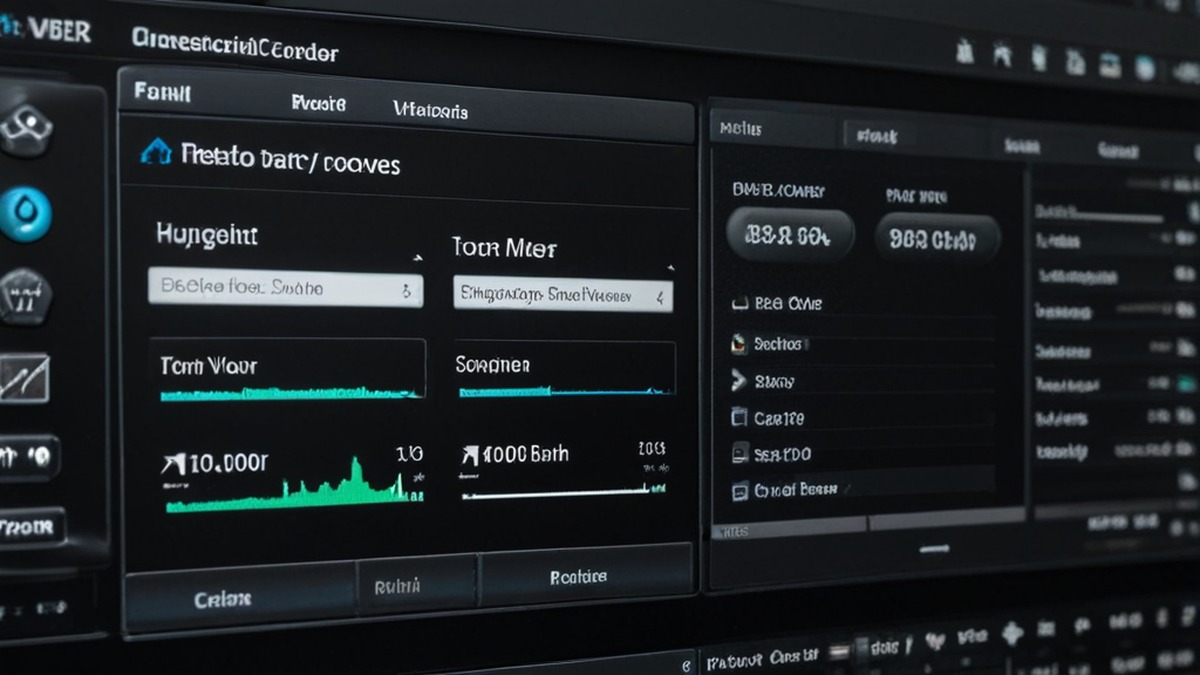Click the 1000 Bath progress line

click(562, 490)
